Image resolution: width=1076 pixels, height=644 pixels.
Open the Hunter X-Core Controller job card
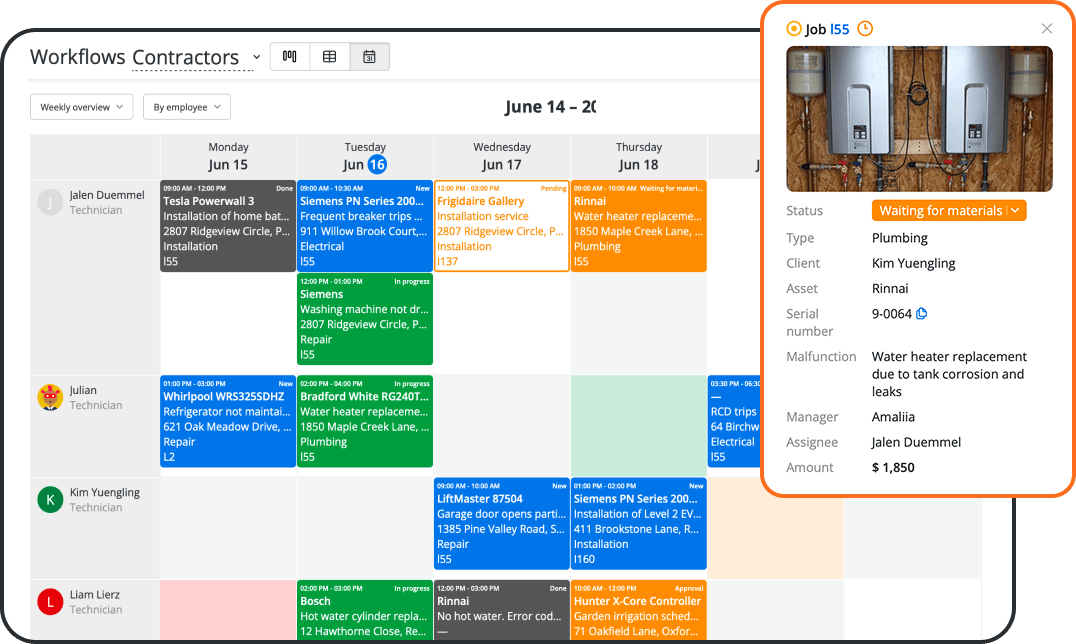[638, 610]
